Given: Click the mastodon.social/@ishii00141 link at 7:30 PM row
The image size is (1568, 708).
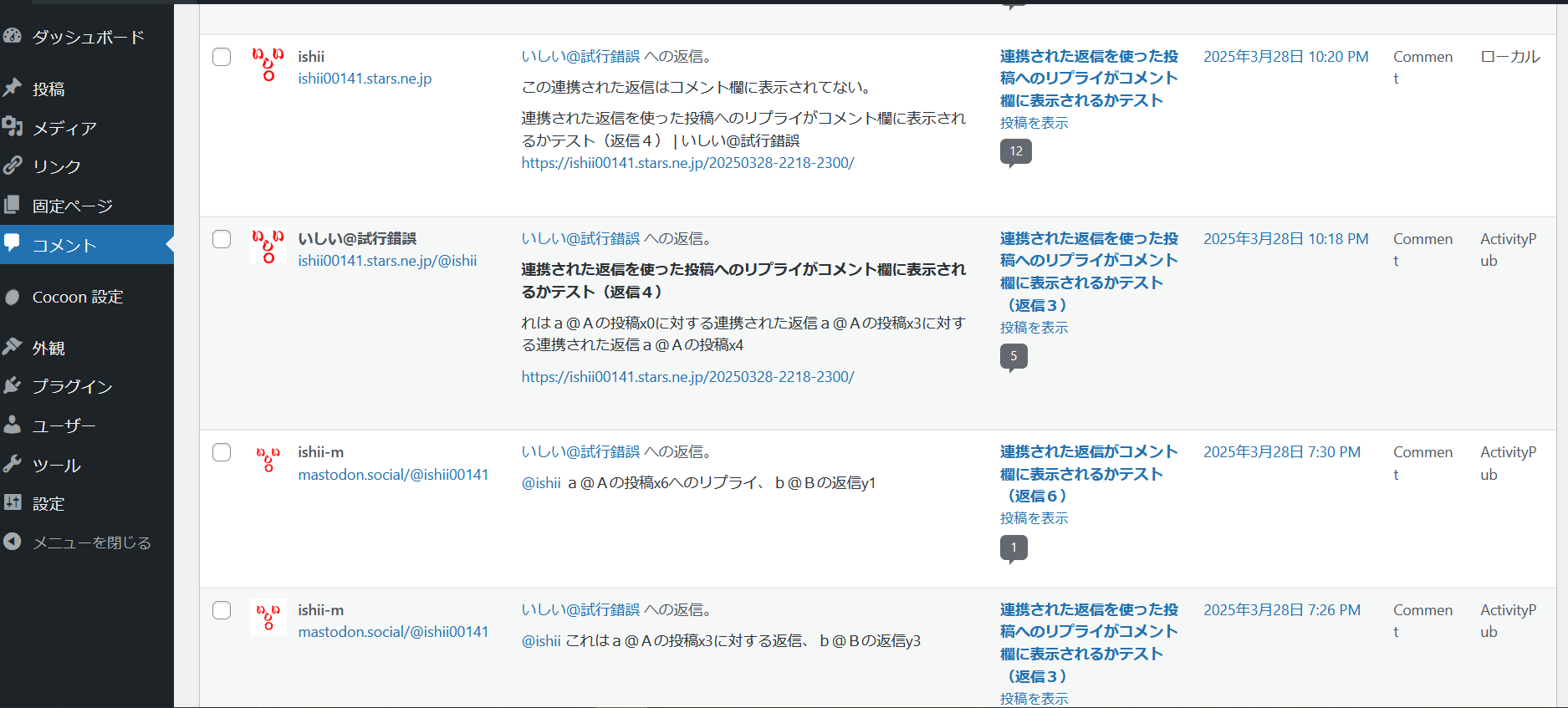Looking at the screenshot, I should (393, 475).
